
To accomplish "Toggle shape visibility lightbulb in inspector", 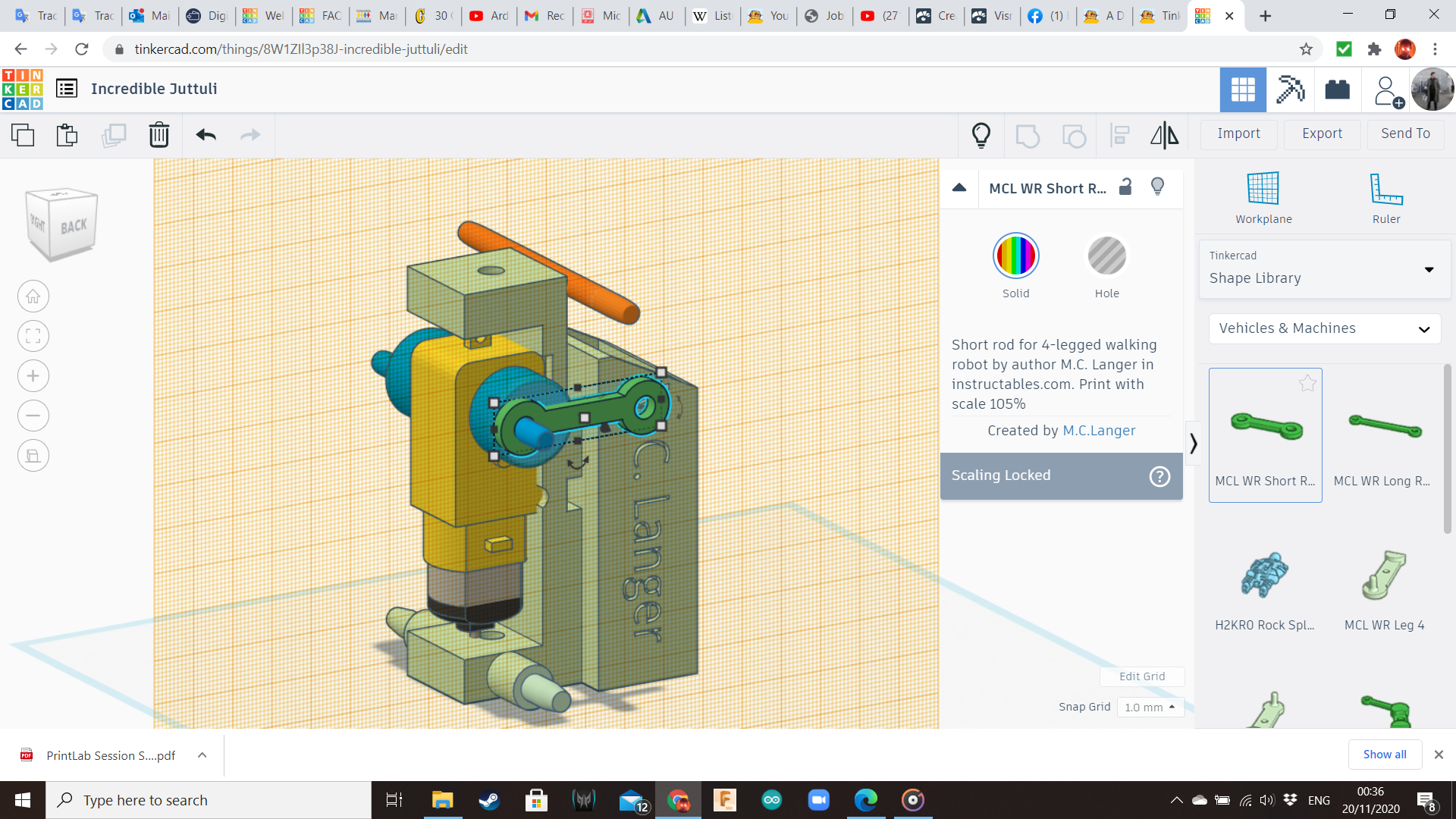I will [1157, 187].
